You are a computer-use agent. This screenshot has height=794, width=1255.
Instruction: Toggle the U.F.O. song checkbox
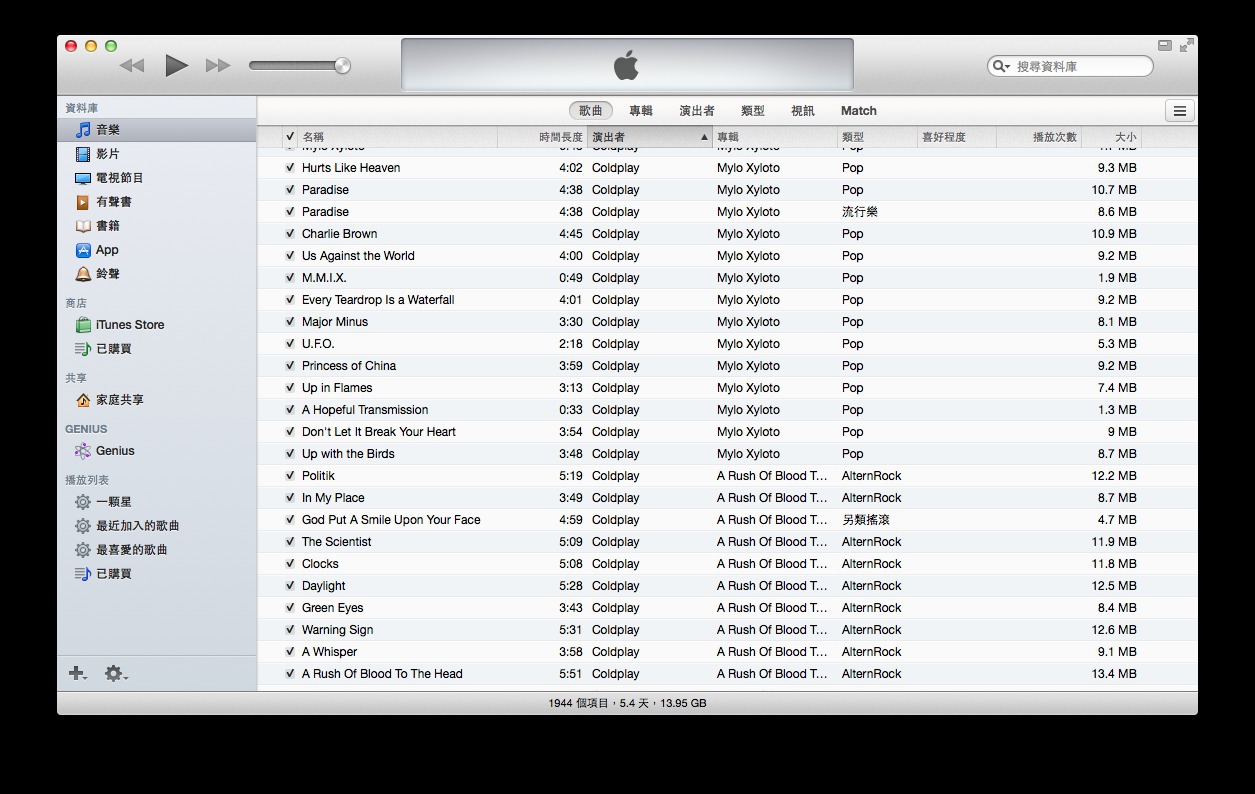pyautogui.click(x=290, y=344)
